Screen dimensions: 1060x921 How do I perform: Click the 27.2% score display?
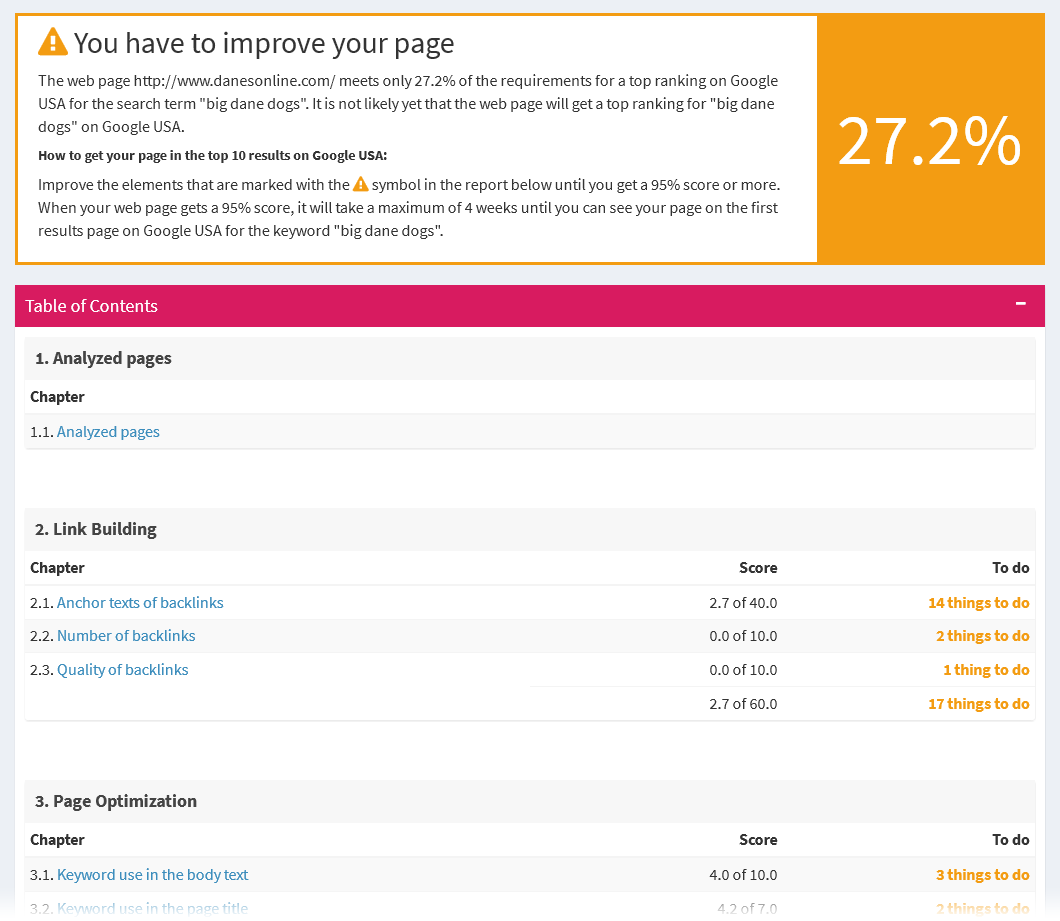[x=928, y=140]
